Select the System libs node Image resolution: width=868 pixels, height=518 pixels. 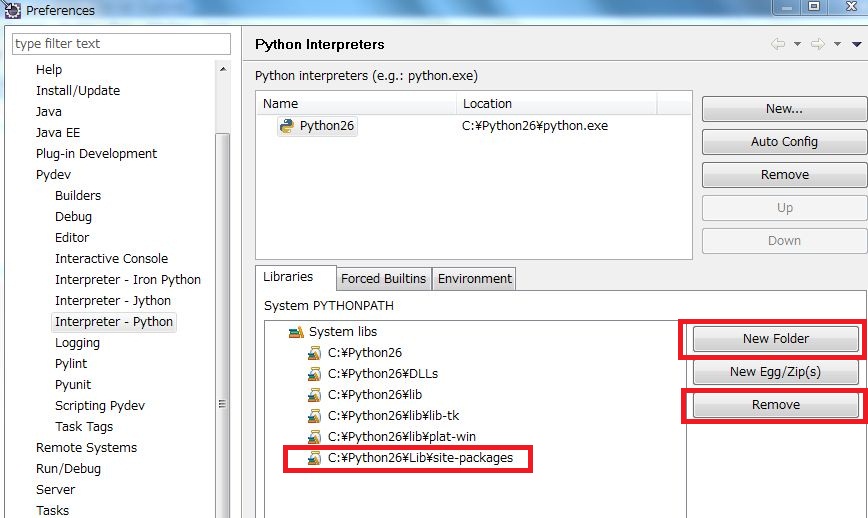tap(343, 332)
